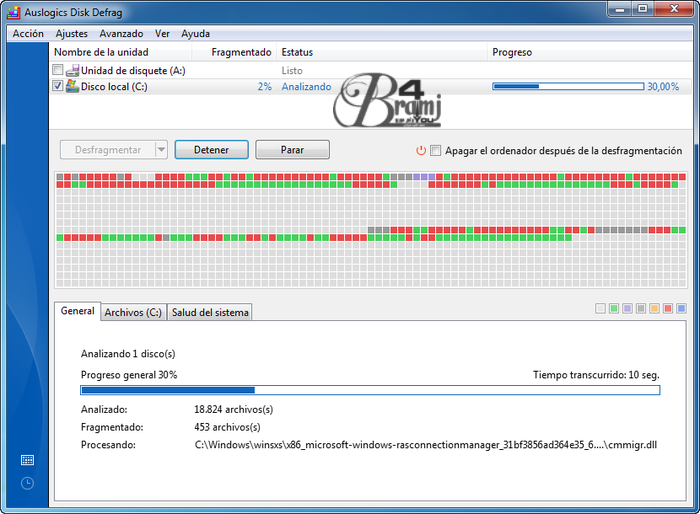Click the Auslogics Disk Defrag title bar icon
This screenshot has width=700, height=514.
[13, 13]
